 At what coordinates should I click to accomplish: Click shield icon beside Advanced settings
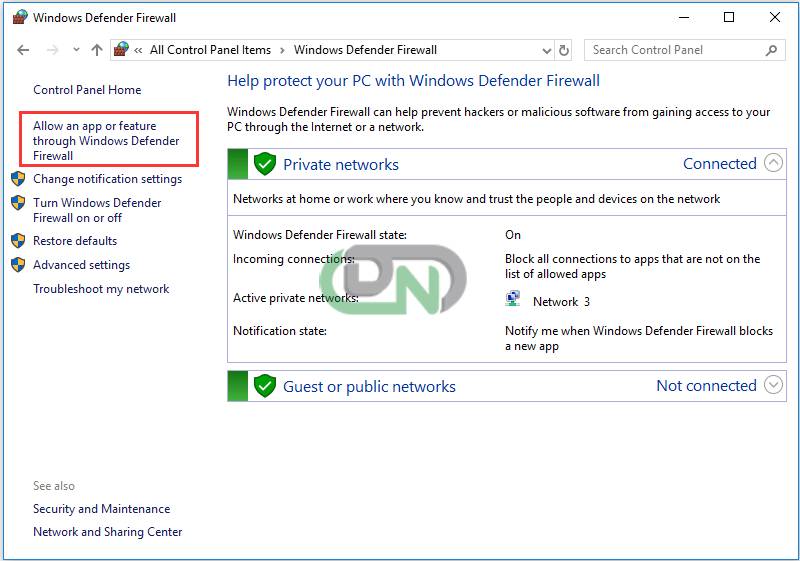18,265
